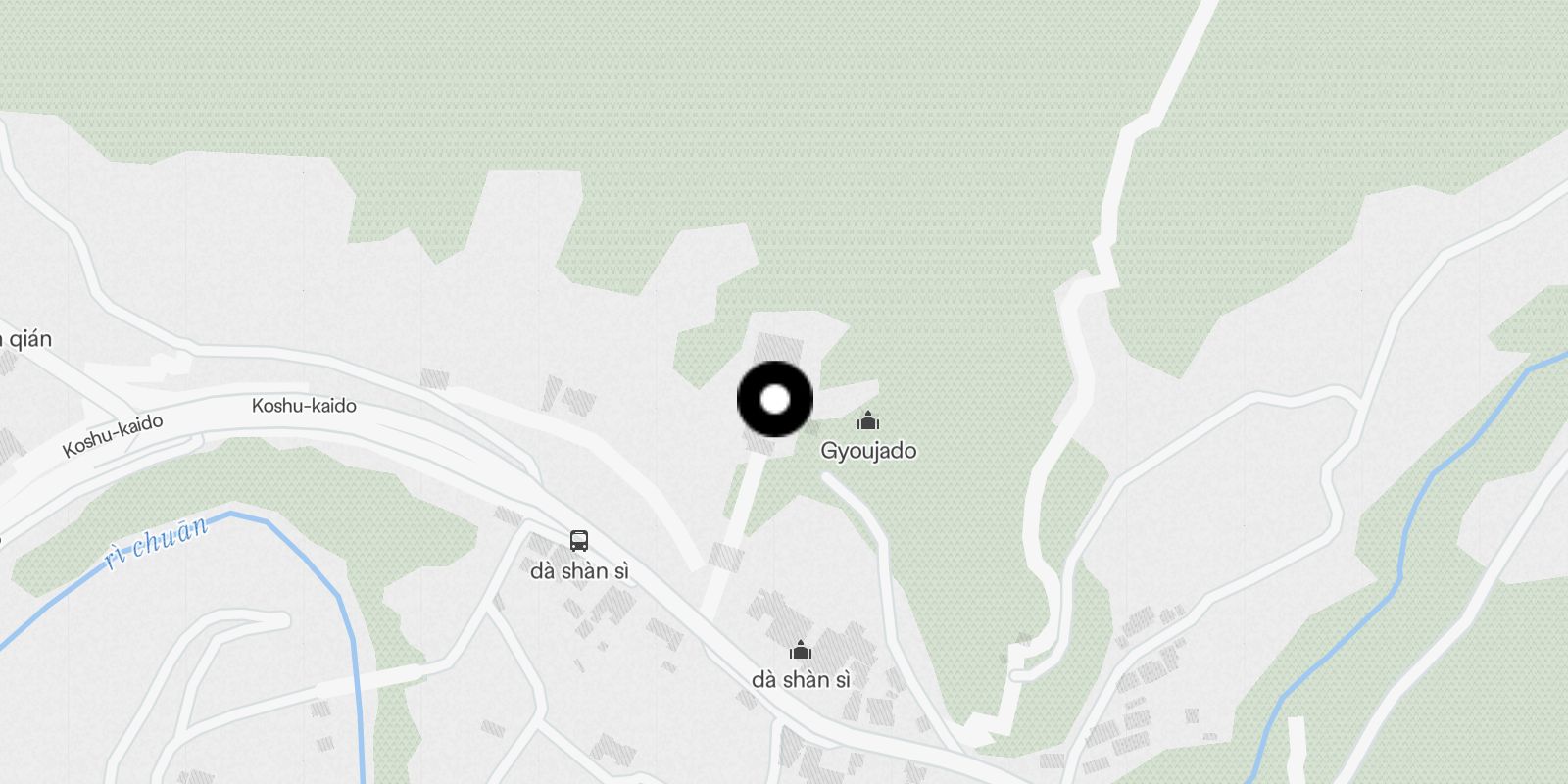The width and height of the screenshot is (1568, 784).
Task: Click the tilted Koshu-kaido road label
Action: pyautogui.click(x=113, y=435)
